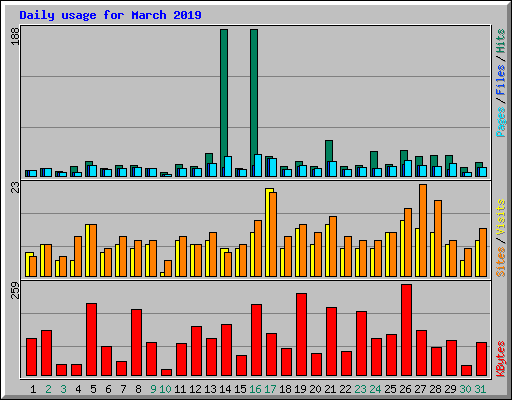The height and width of the screenshot is (400, 512).
Task: Click x-axis day label '18'
Action: tap(285, 389)
